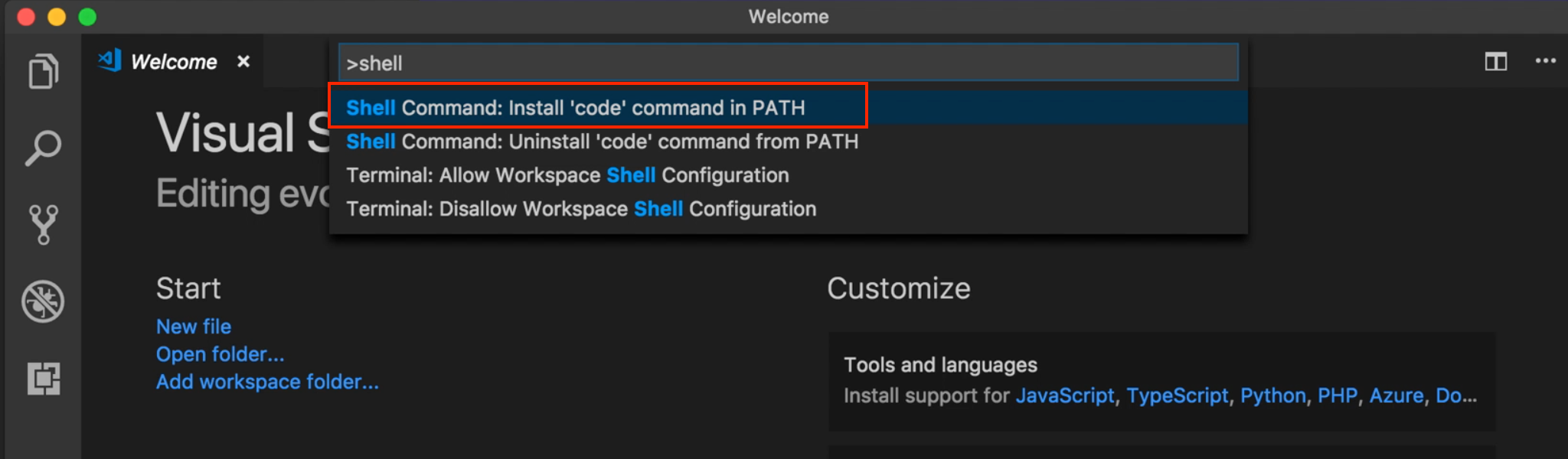
Task: Click Add workspace folder... link
Action: point(267,382)
